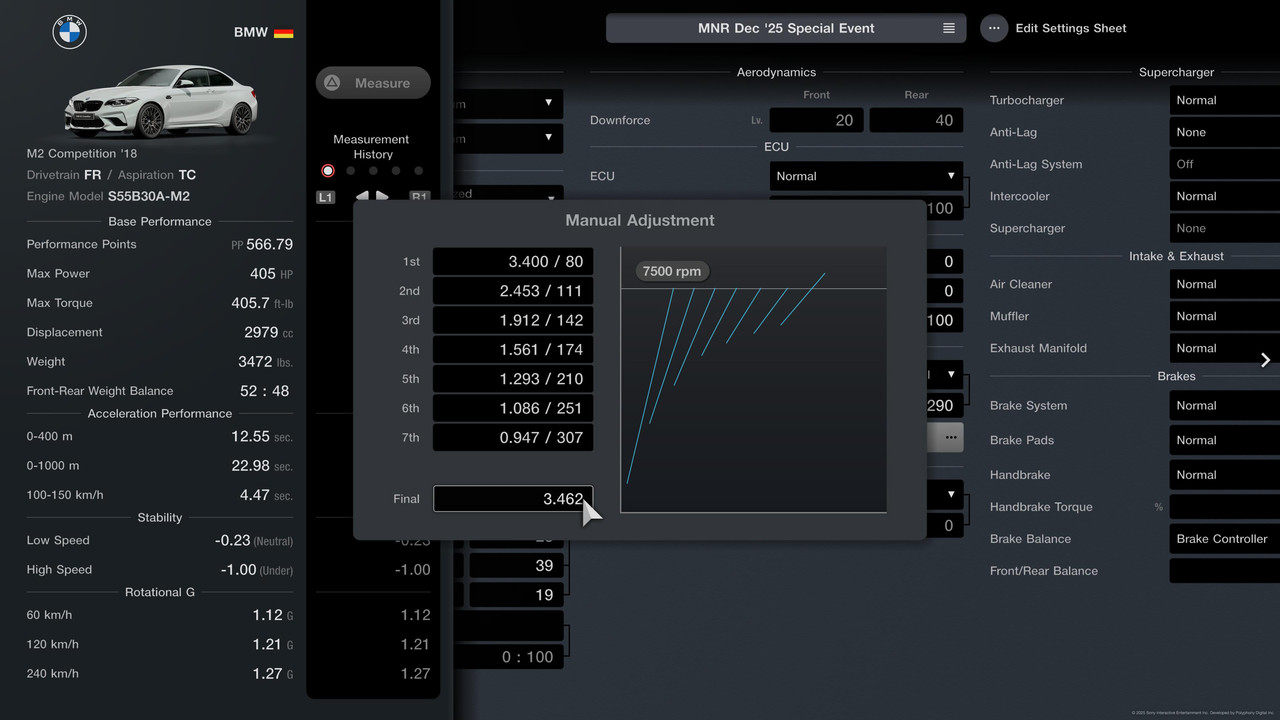Adjust the Front downforce value 20

pos(817,120)
